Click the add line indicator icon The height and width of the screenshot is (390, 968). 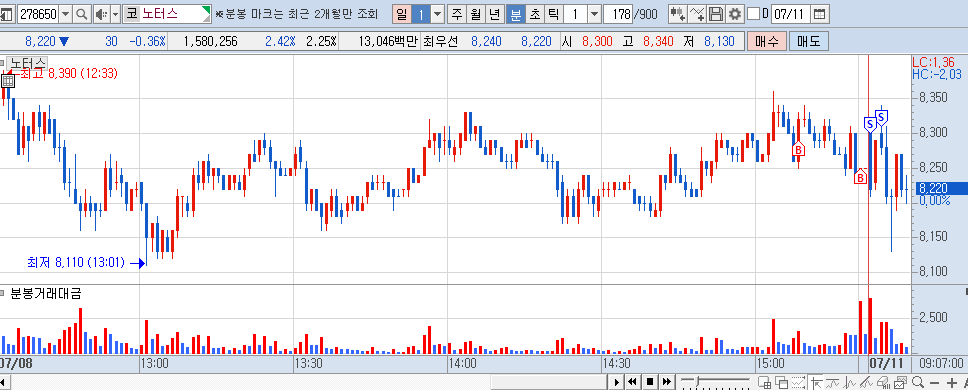tap(697, 14)
